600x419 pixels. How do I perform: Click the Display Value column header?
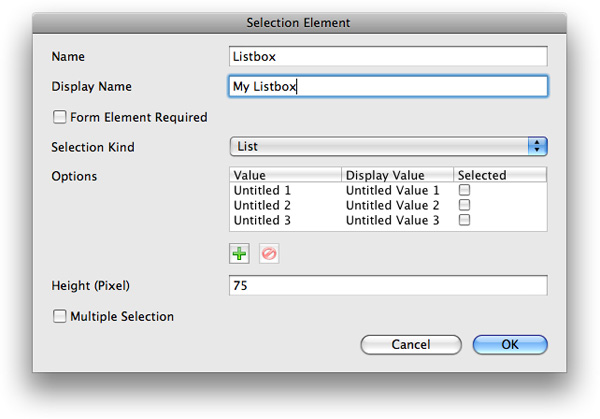coord(397,175)
